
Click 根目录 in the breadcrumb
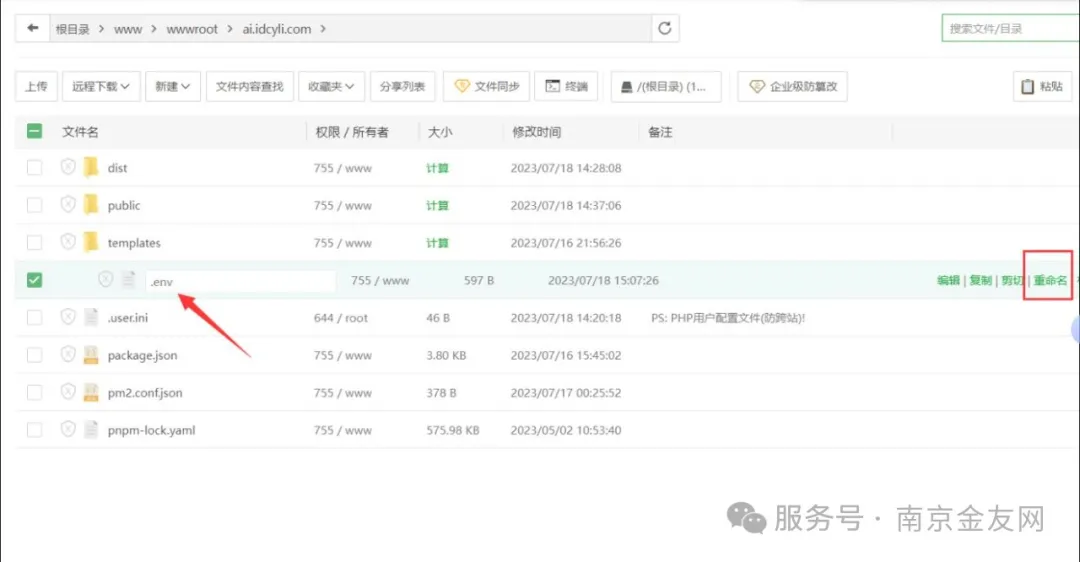click(x=72, y=29)
